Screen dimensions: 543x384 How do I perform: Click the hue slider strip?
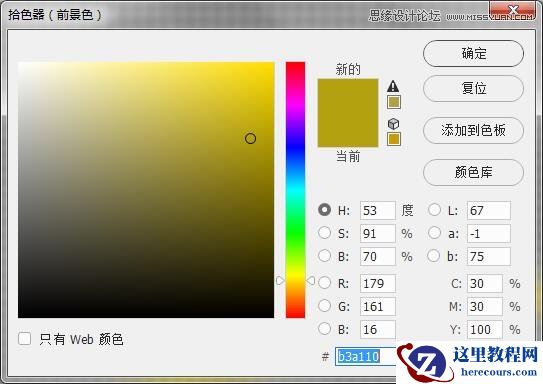295,190
